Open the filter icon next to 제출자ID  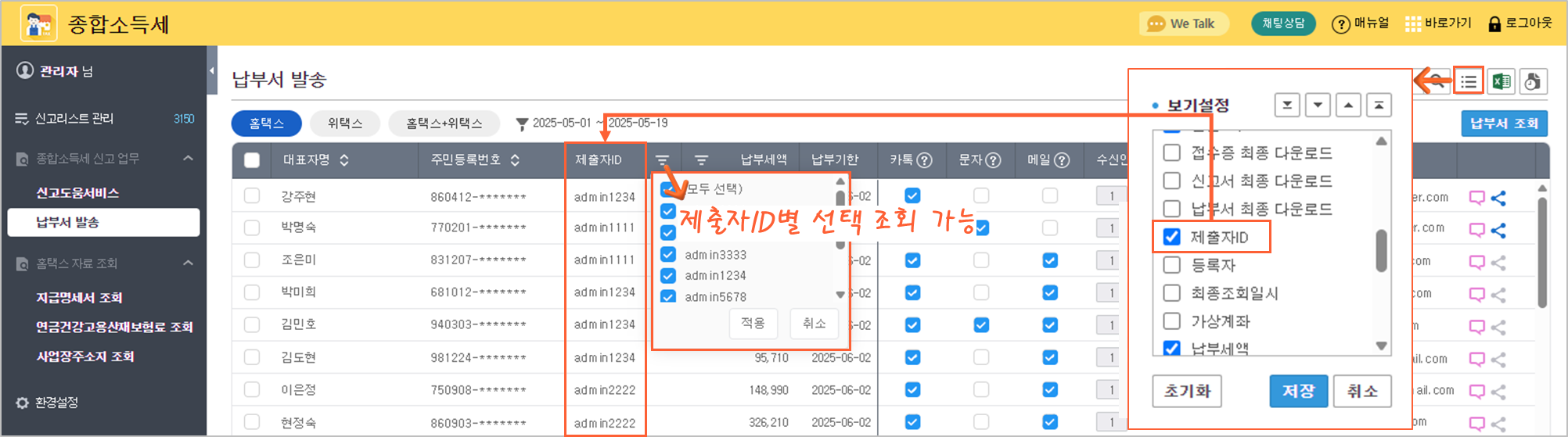pyautogui.click(x=662, y=160)
